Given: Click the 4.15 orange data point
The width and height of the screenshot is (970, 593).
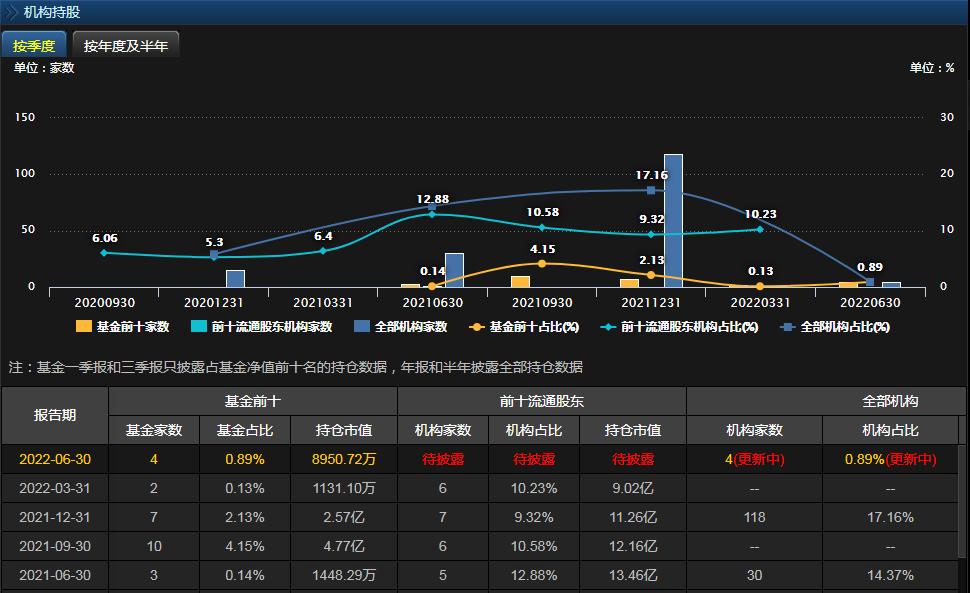Looking at the screenshot, I should point(542,263).
